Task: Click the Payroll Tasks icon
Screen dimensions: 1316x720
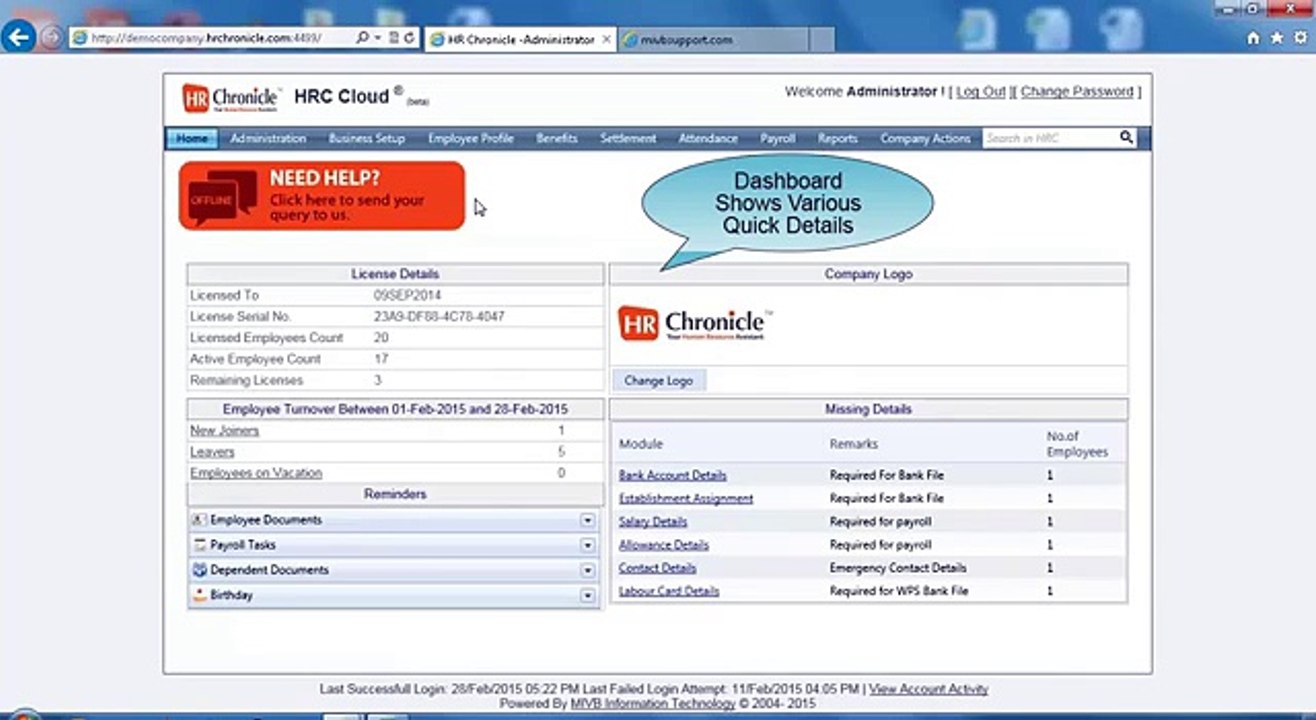Action: click(x=199, y=545)
